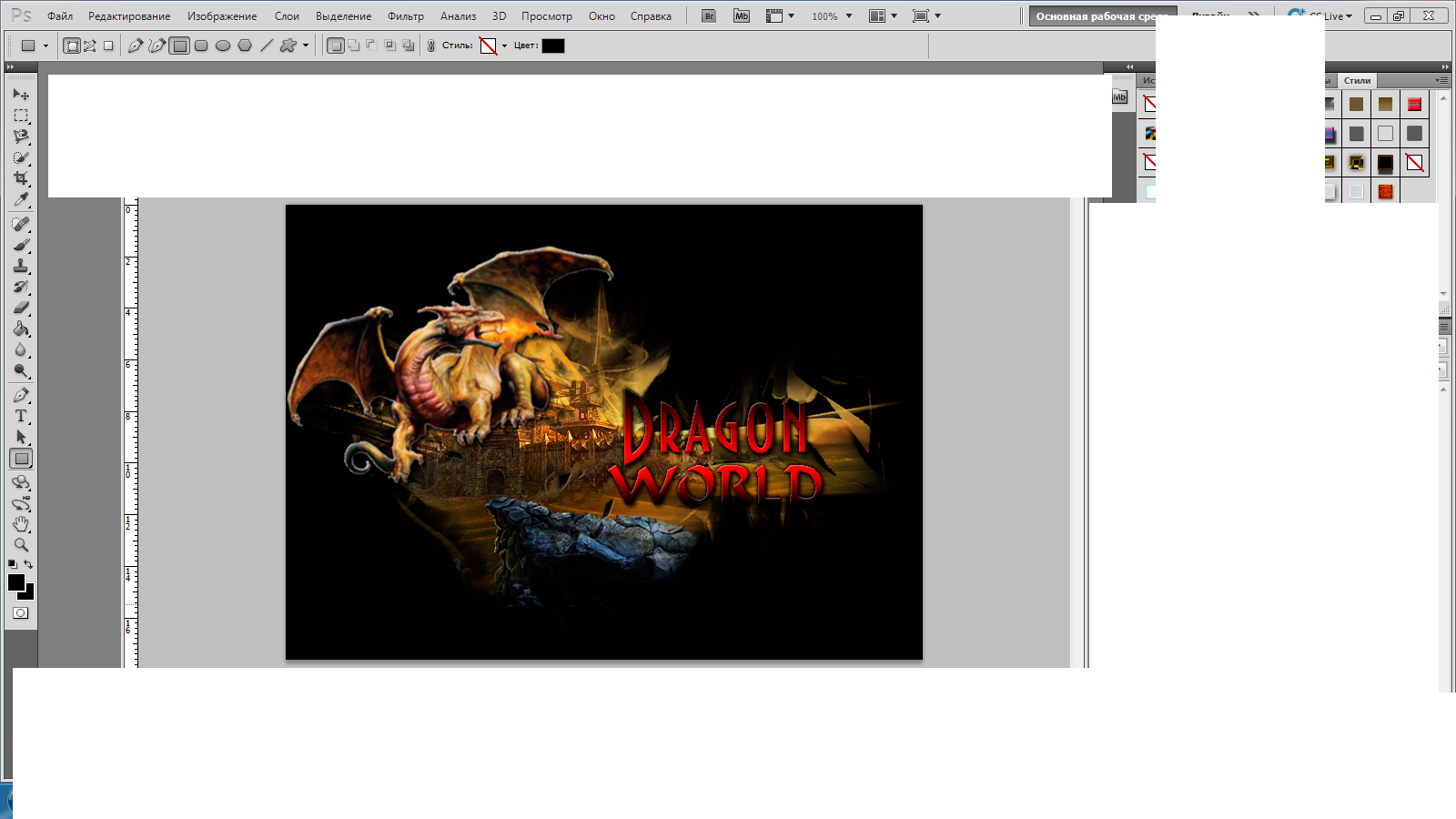The image size is (1456, 819).
Task: Pick the Eyedropper tool
Action: 21,200
